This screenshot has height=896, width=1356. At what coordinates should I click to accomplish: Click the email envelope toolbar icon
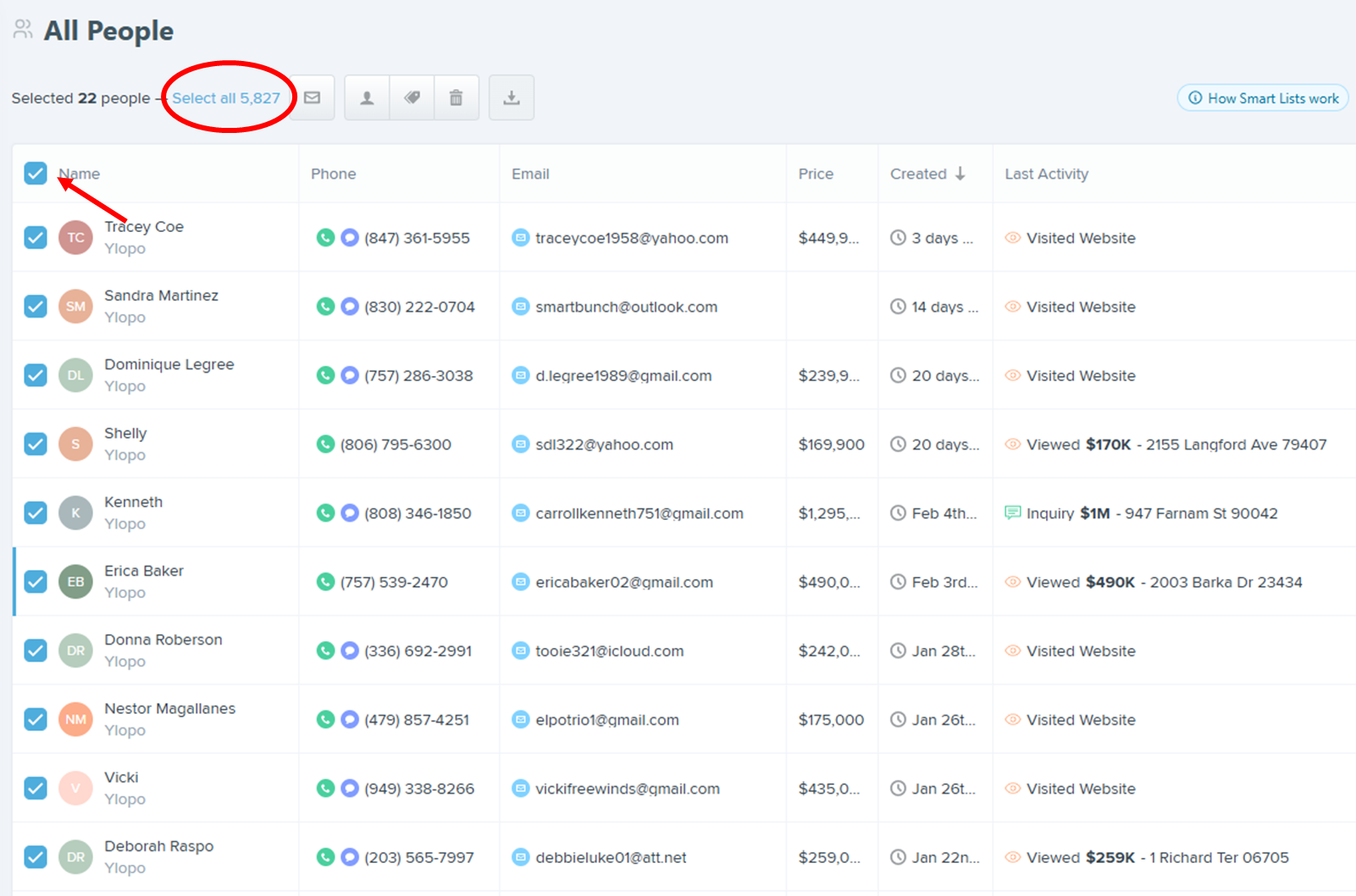click(x=313, y=97)
